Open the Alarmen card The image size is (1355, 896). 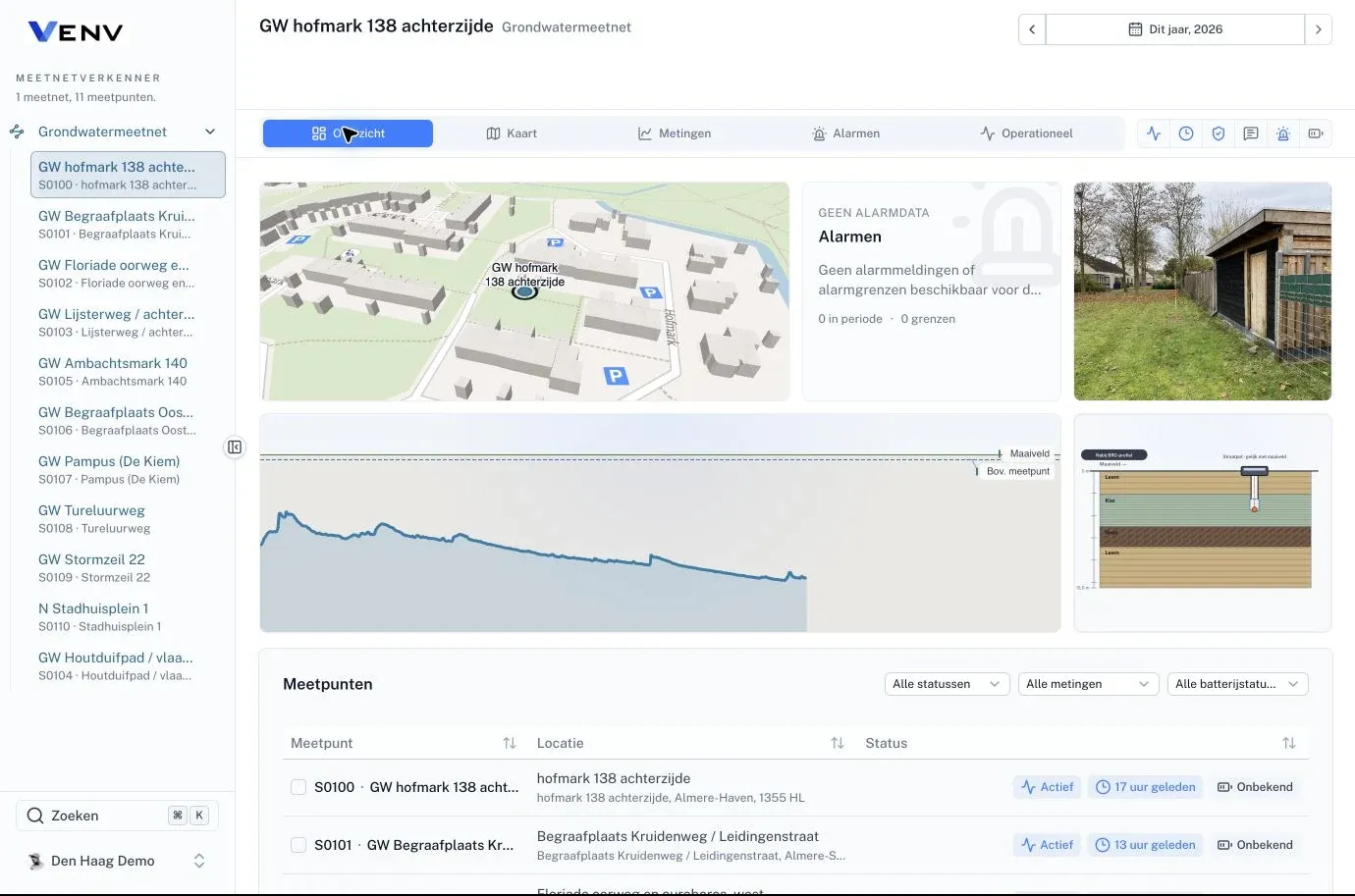pyautogui.click(x=931, y=291)
